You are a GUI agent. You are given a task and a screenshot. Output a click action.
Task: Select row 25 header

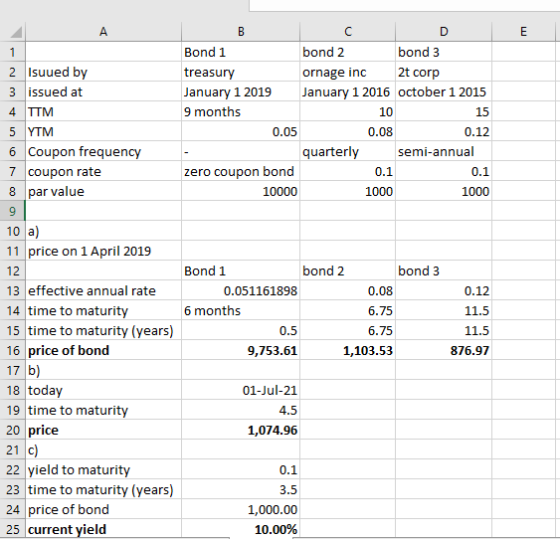[12, 529]
